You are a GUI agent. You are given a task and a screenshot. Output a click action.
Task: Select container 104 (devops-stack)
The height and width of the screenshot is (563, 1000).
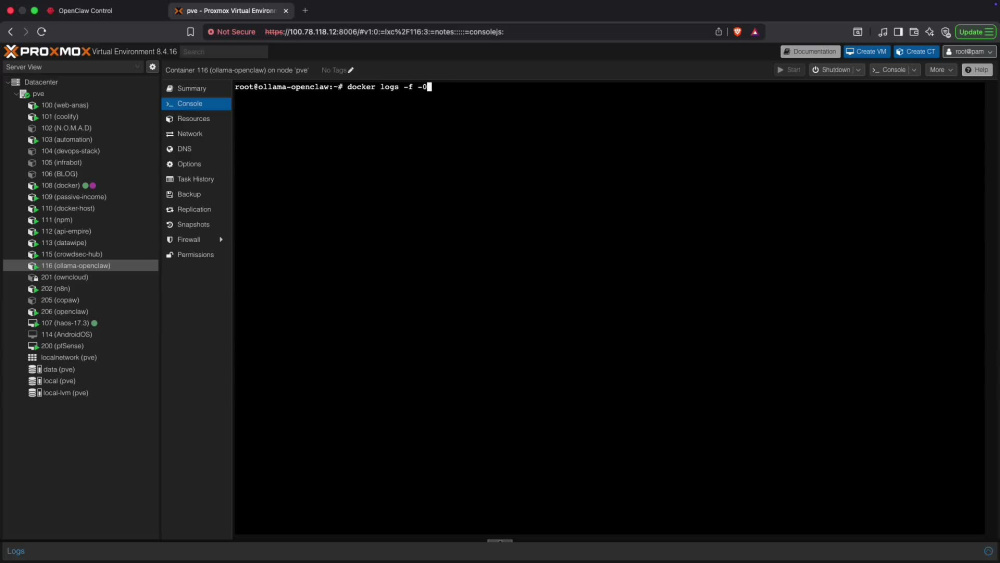[70, 151]
